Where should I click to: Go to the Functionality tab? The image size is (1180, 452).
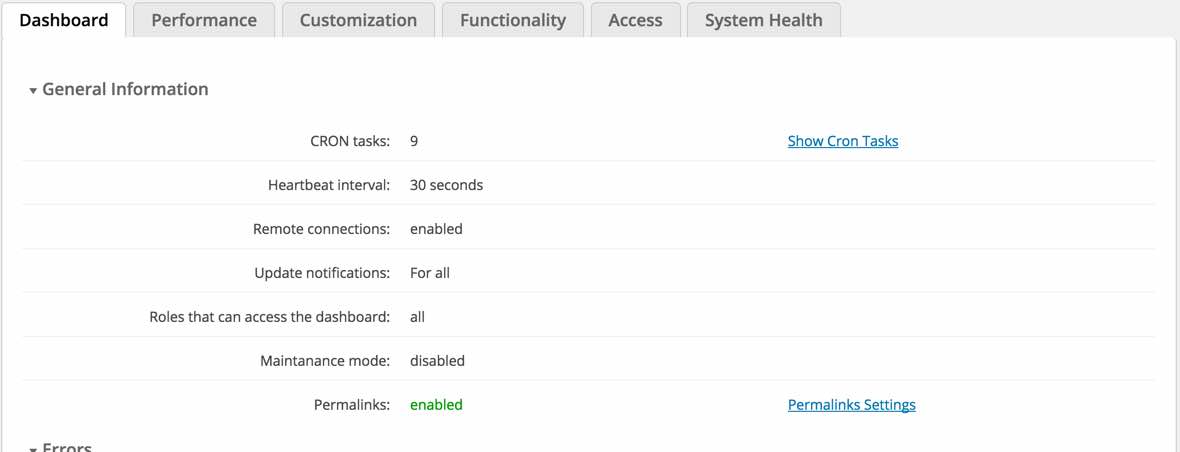(x=513, y=20)
